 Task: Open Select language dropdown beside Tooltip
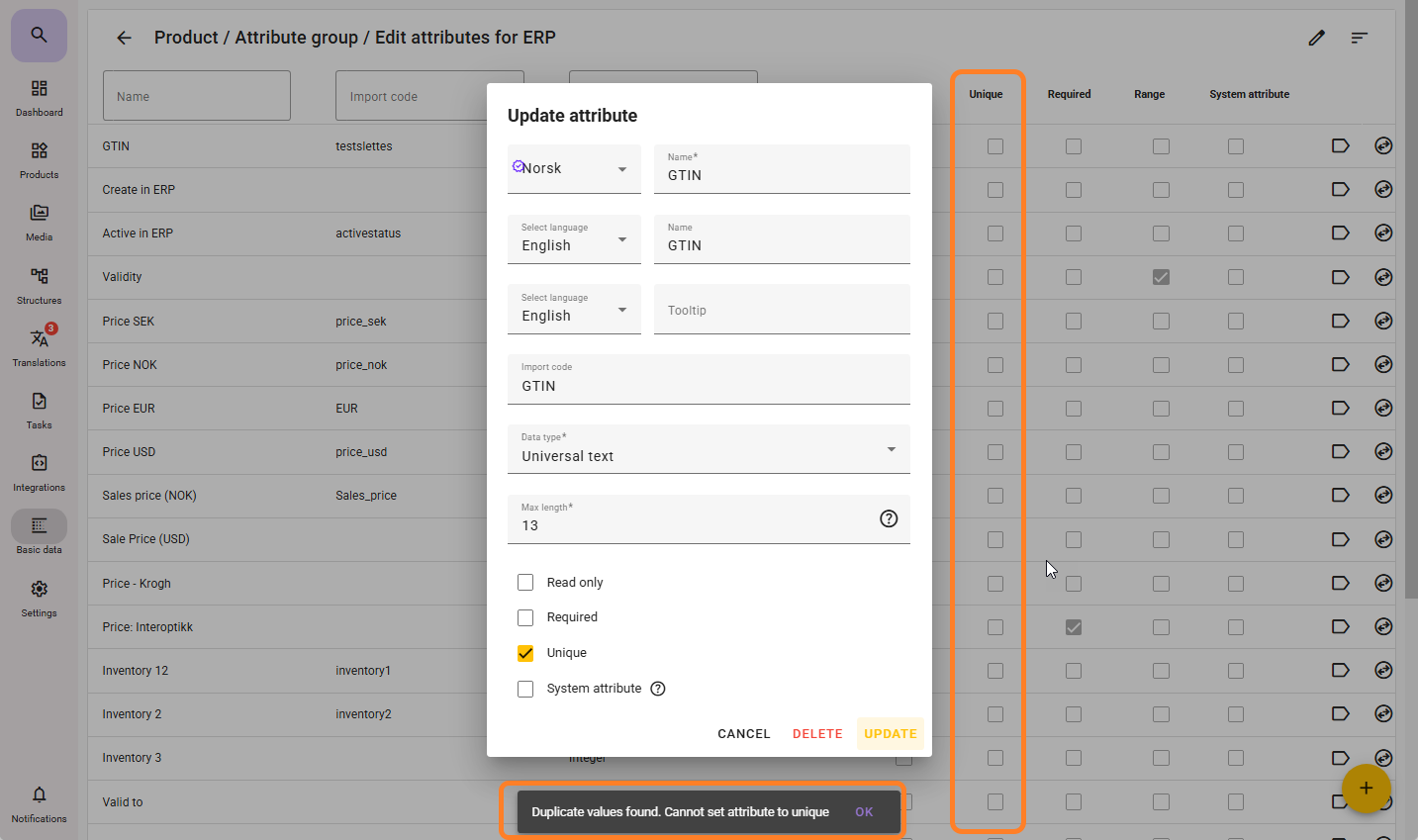(574, 310)
